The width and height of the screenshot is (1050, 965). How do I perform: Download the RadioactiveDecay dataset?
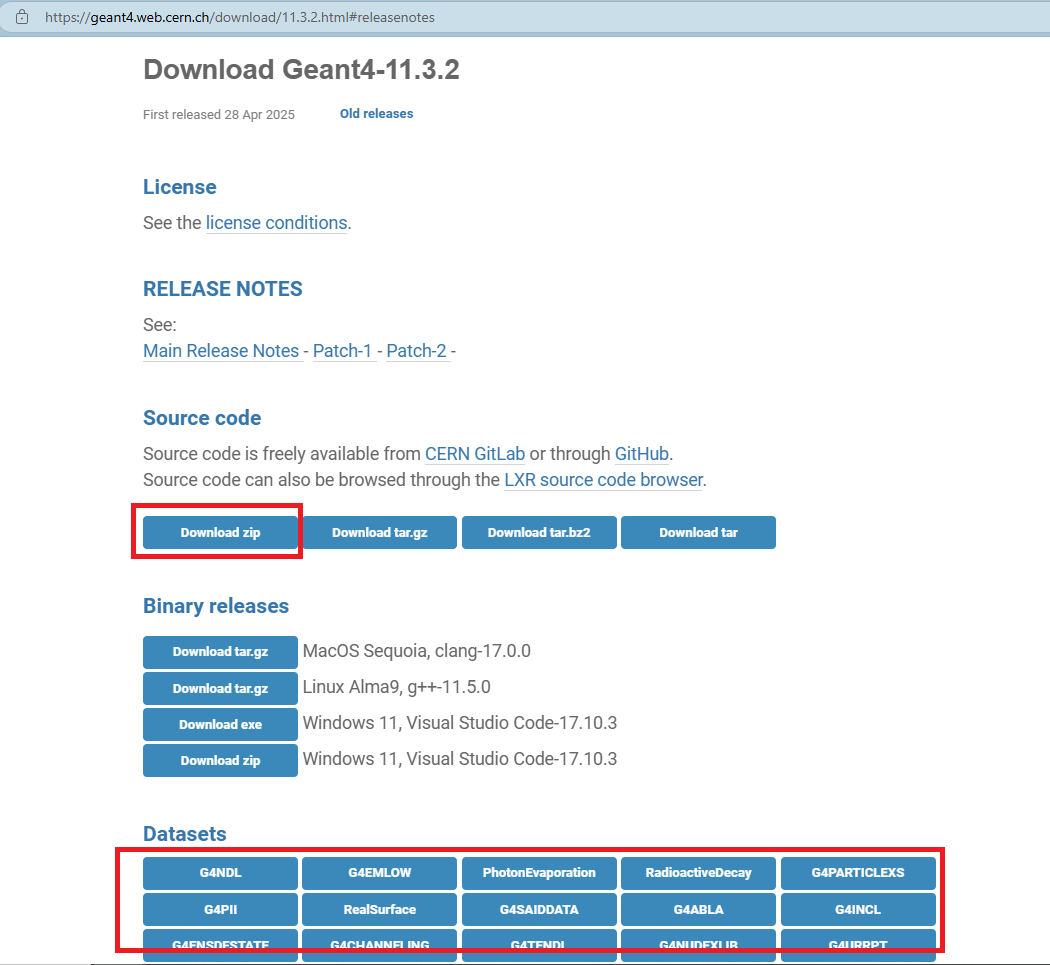(x=698, y=873)
